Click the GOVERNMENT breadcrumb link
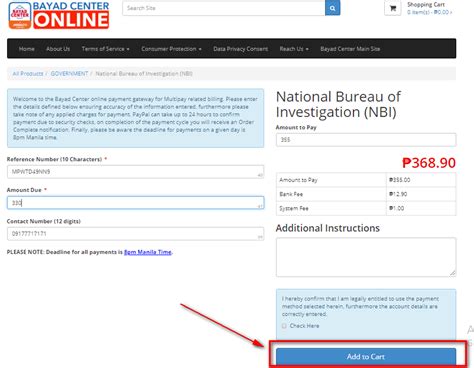The image size is (474, 368). coord(69,73)
